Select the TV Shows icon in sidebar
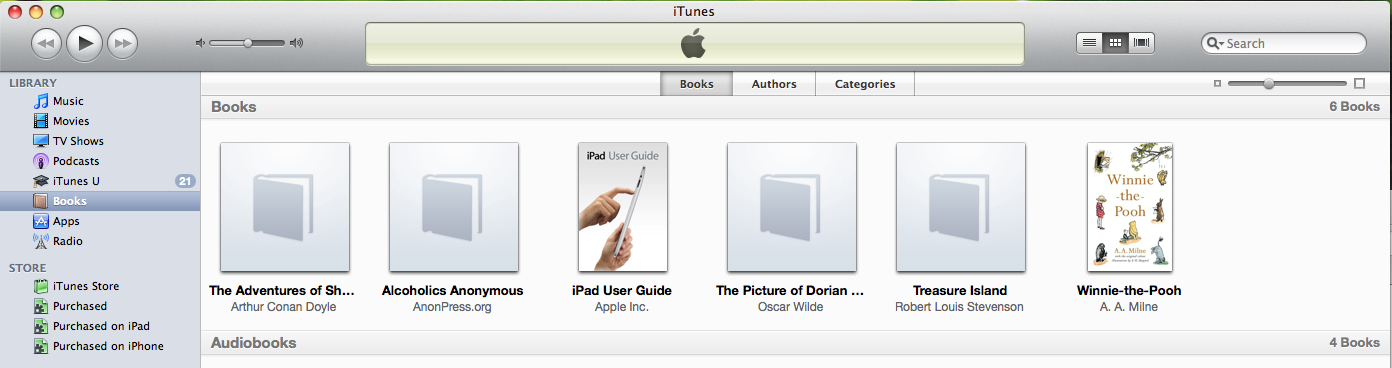The image size is (1392, 368). (41, 141)
